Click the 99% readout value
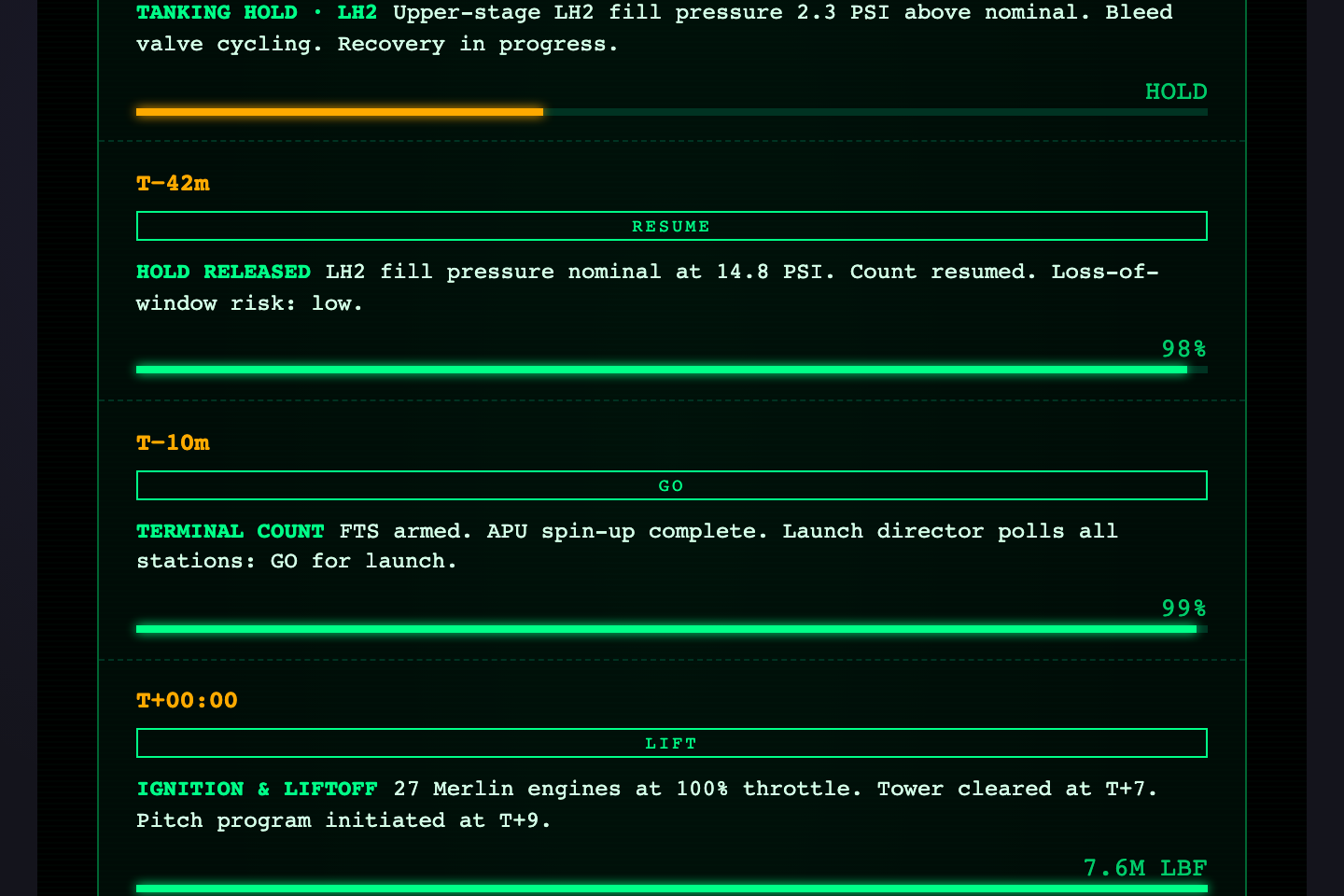The height and width of the screenshot is (896, 1344). [1184, 609]
